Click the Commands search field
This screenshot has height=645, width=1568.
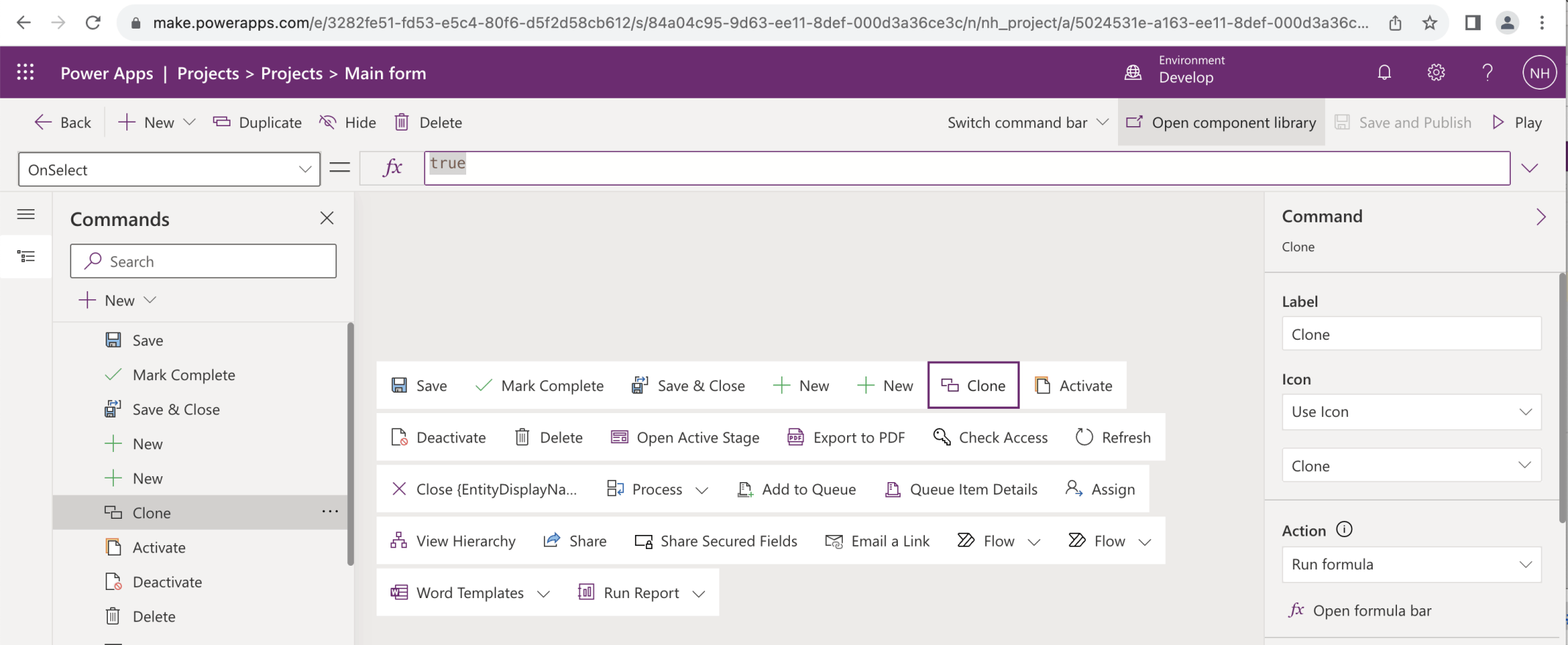[203, 261]
